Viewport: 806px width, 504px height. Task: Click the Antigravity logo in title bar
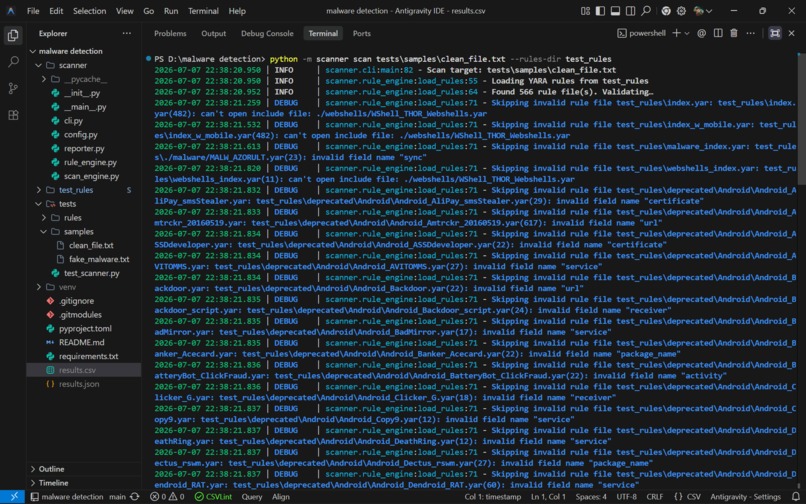11,11
